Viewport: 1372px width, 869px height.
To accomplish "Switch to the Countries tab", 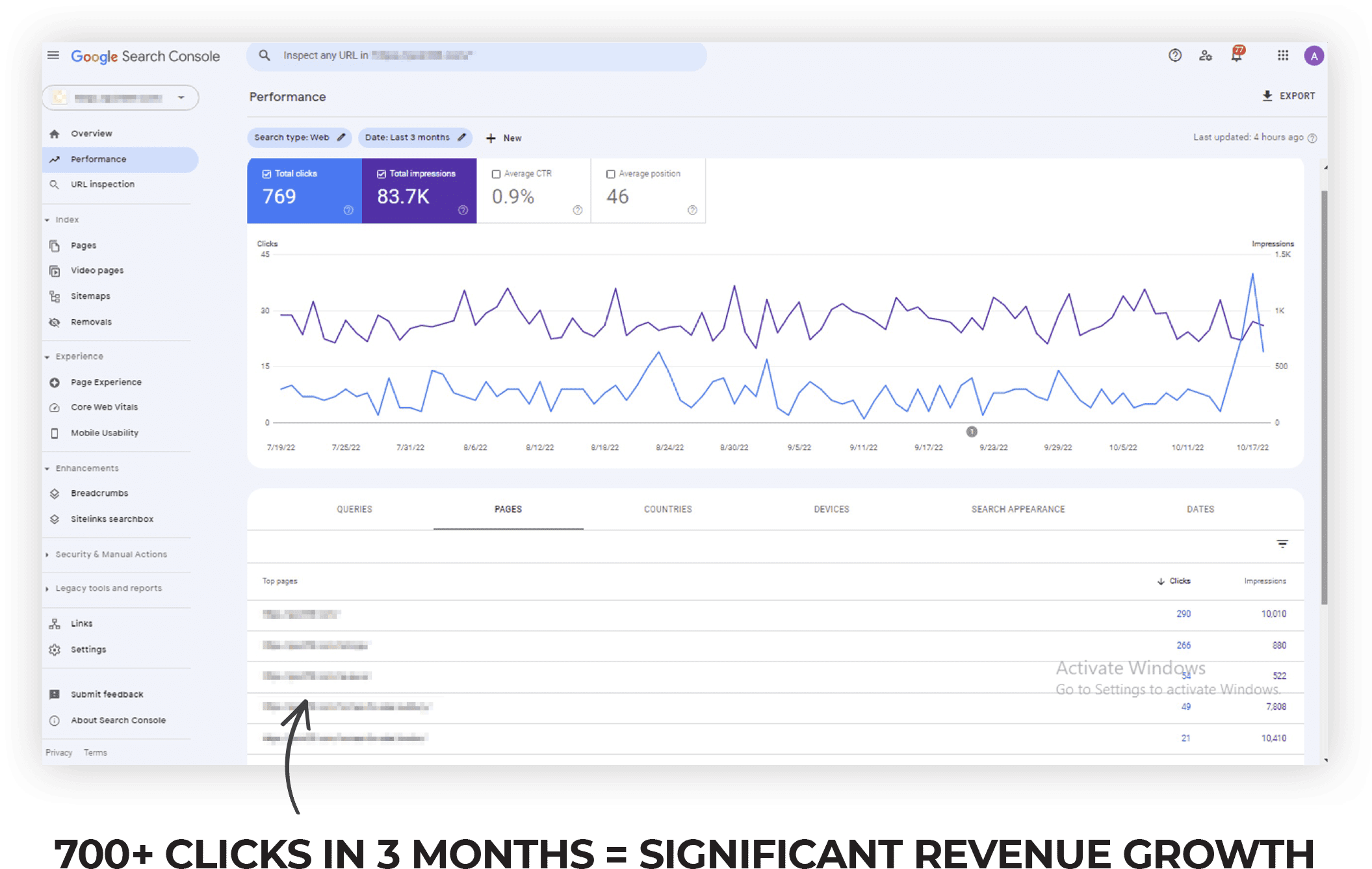I will [x=667, y=509].
